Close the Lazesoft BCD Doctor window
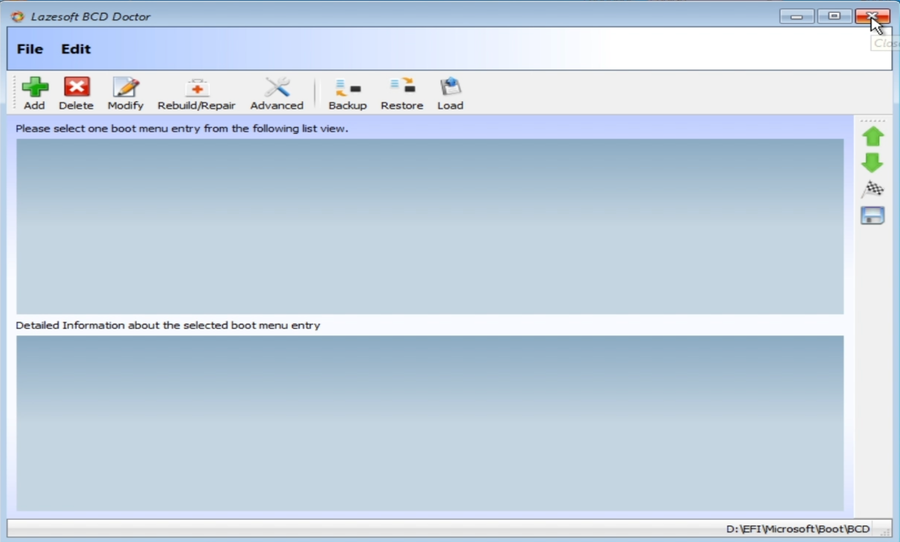 [x=872, y=16]
